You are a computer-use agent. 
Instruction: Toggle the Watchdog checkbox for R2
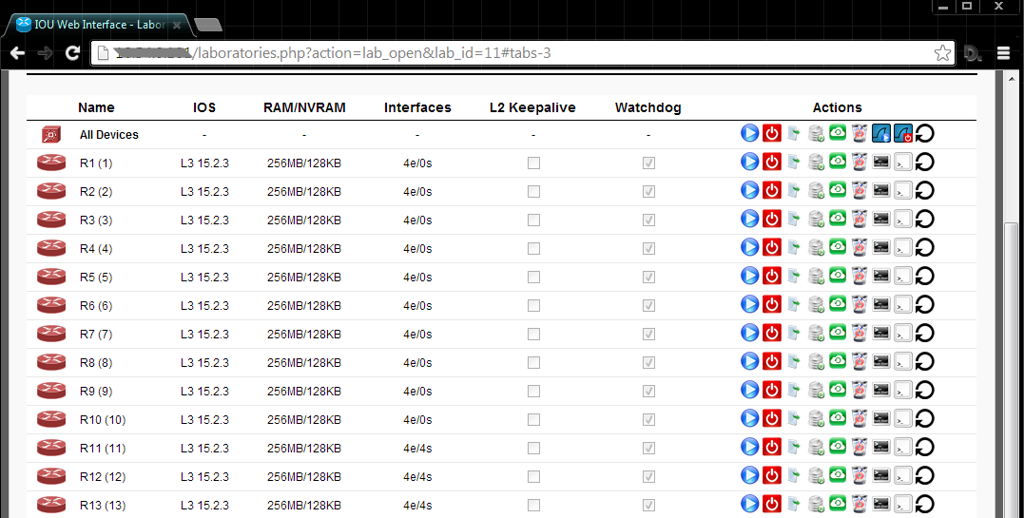pyautogui.click(x=648, y=192)
